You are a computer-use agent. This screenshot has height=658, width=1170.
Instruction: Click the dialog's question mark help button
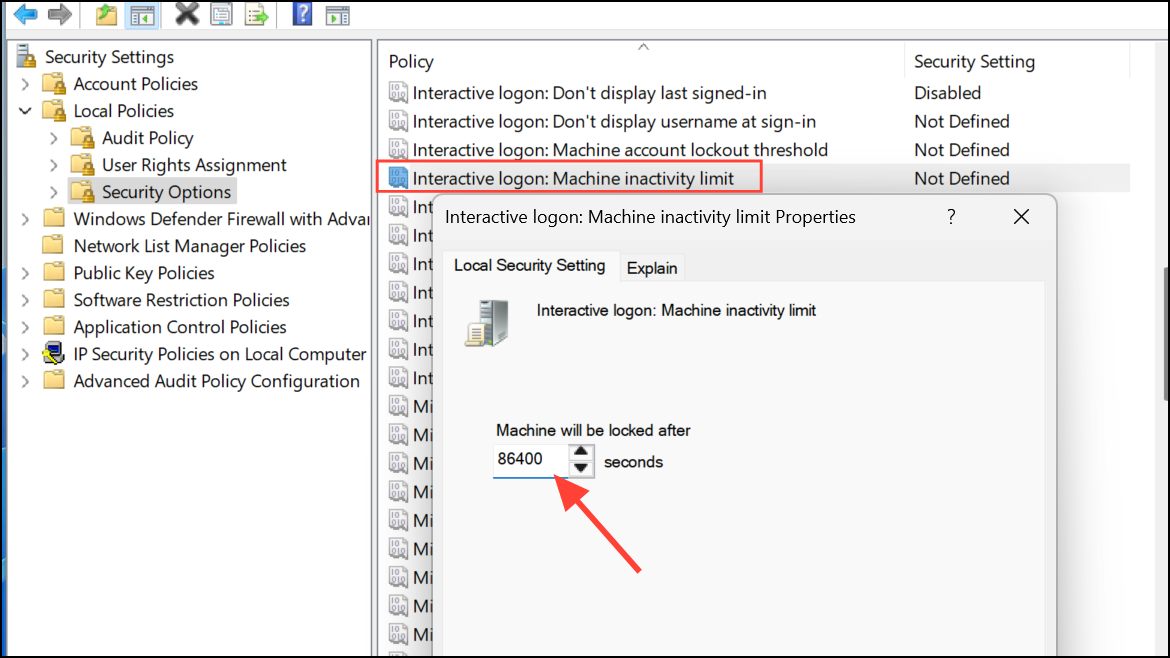click(x=951, y=217)
